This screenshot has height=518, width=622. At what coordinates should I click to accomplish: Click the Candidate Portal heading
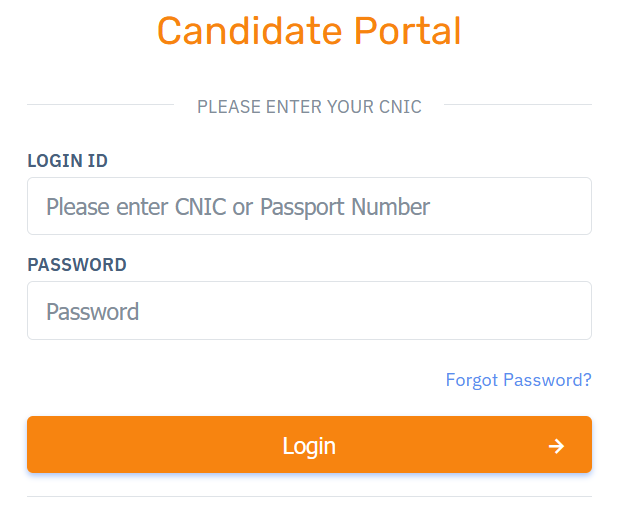pos(309,31)
